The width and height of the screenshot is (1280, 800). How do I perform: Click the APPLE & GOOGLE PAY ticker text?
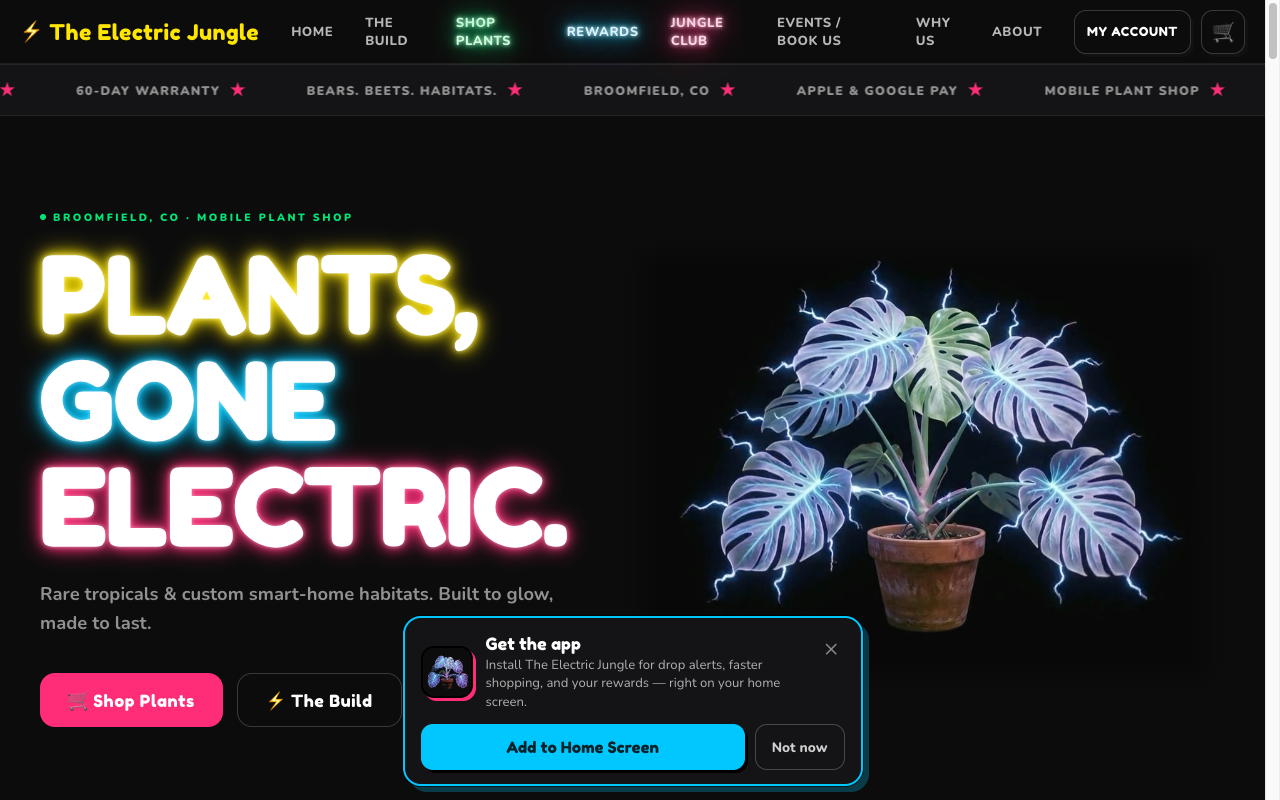coord(877,90)
